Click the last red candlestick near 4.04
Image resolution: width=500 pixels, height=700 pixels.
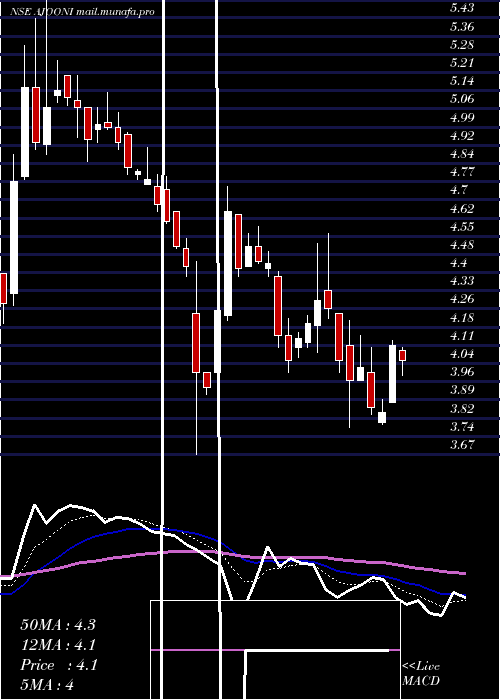tap(402, 355)
